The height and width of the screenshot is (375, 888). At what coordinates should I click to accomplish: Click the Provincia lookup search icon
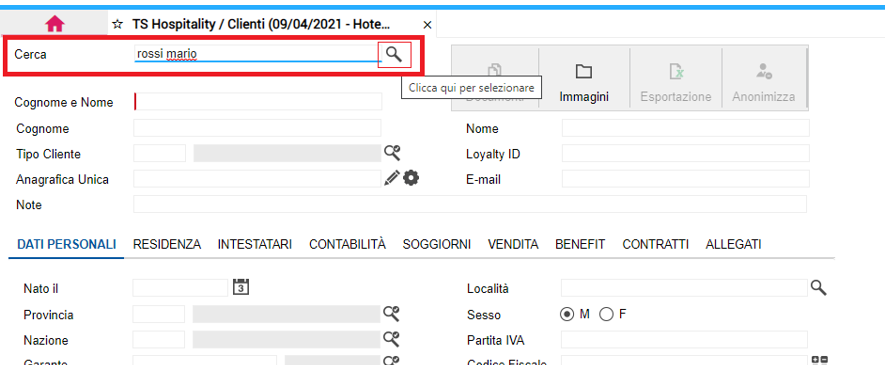[392, 313]
